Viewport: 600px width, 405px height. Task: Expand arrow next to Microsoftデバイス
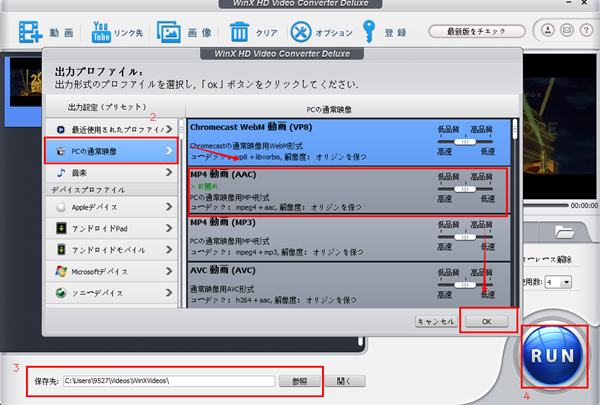[x=169, y=271]
